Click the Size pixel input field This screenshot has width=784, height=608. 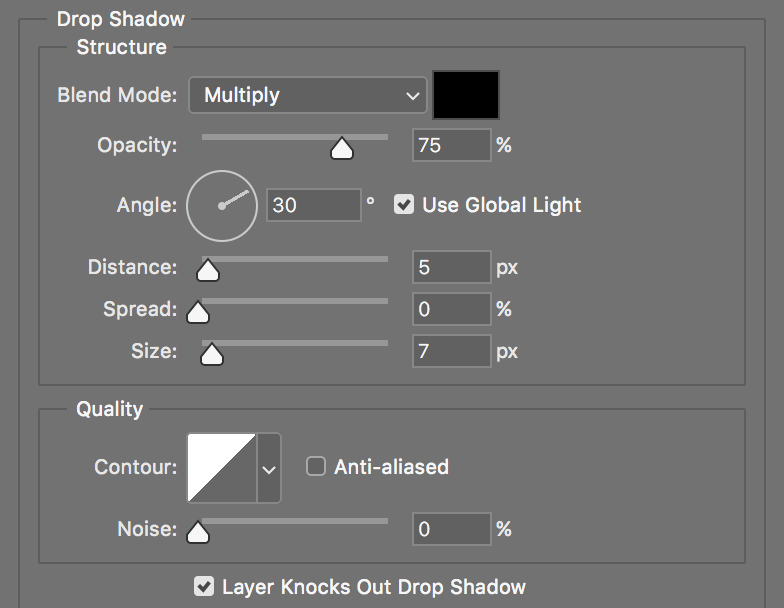tap(451, 351)
